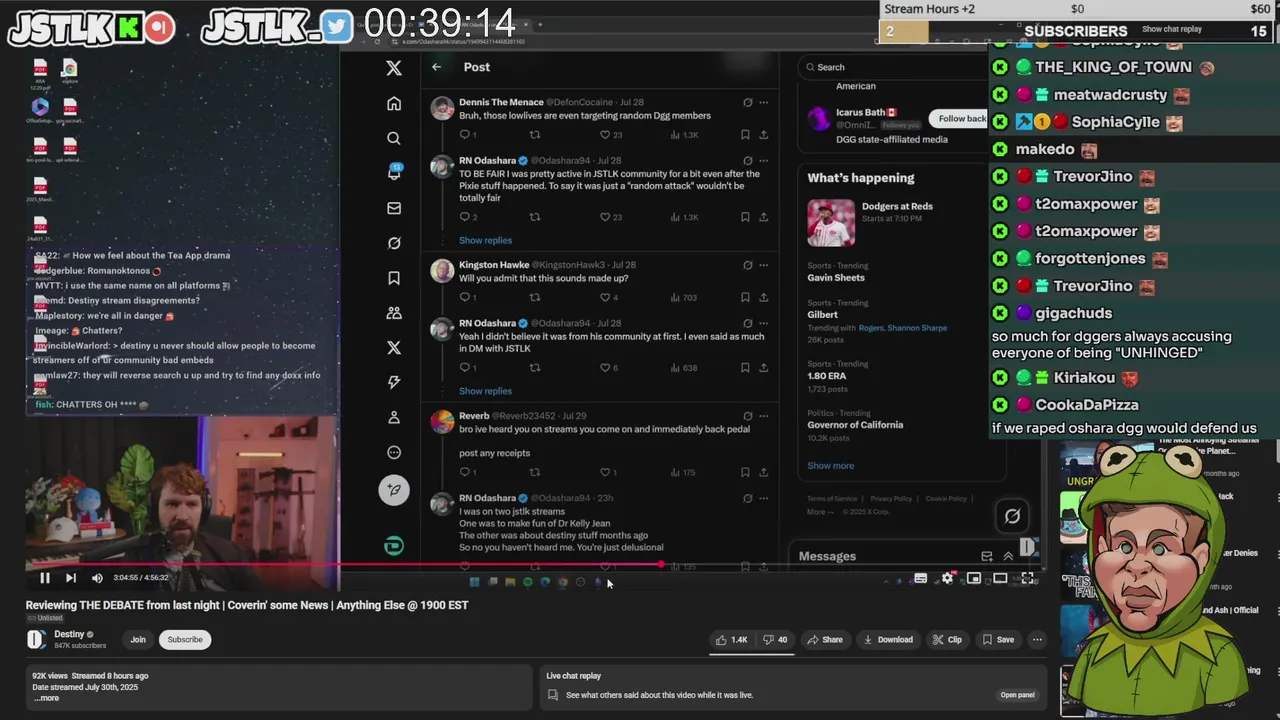This screenshot has height=720, width=1280.
Task: Open the Profile person icon in X sidebar
Action: click(394, 417)
